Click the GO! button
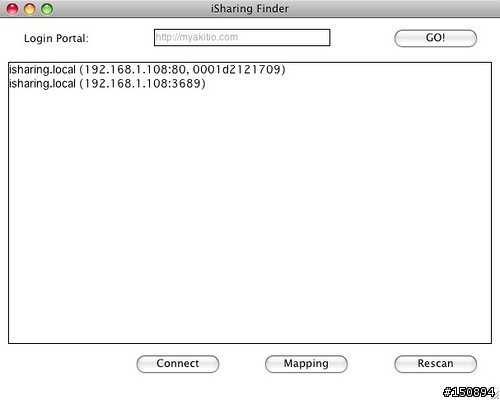The image size is (500, 400). click(435, 38)
